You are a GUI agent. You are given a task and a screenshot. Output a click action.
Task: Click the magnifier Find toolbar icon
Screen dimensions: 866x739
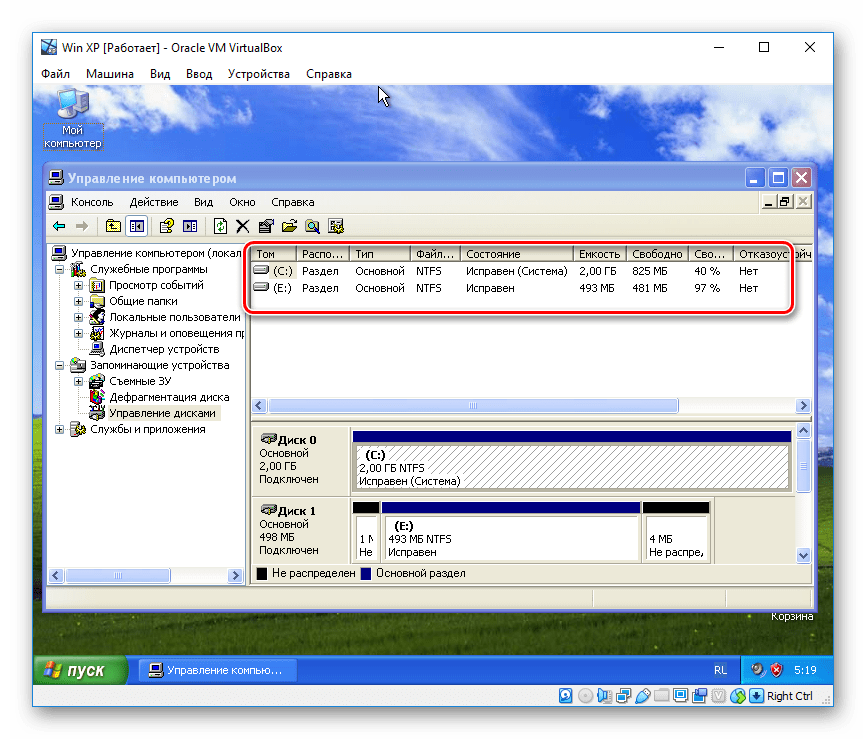click(x=313, y=226)
